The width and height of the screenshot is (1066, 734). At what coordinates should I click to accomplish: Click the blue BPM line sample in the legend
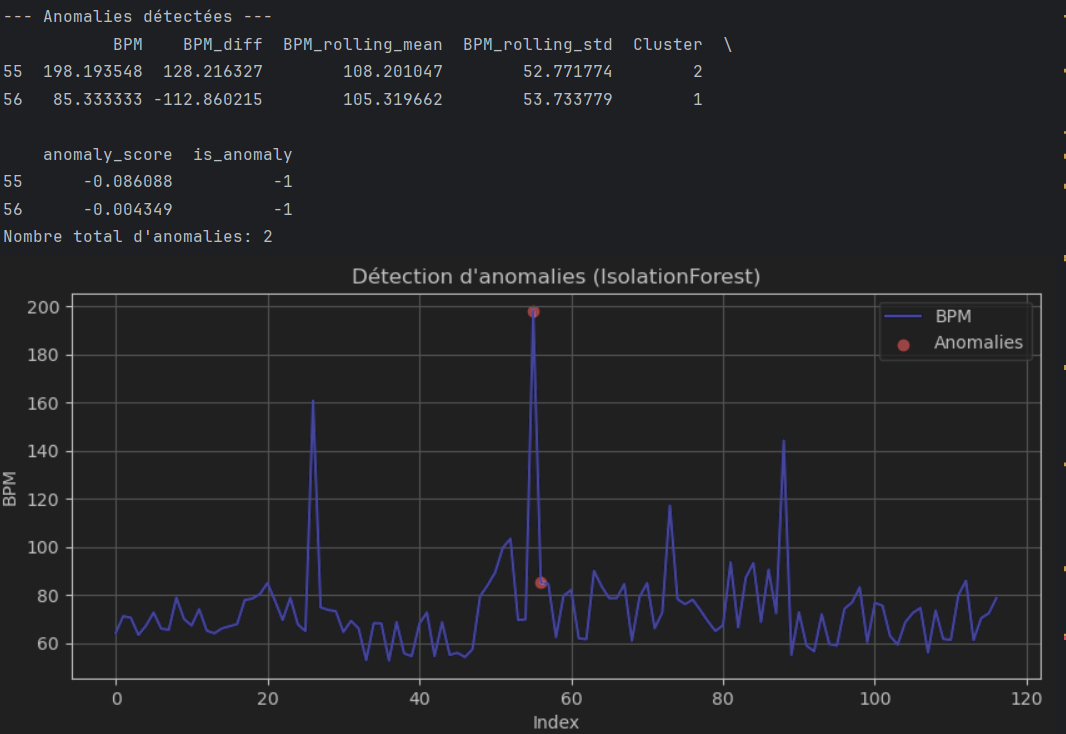[x=903, y=316]
